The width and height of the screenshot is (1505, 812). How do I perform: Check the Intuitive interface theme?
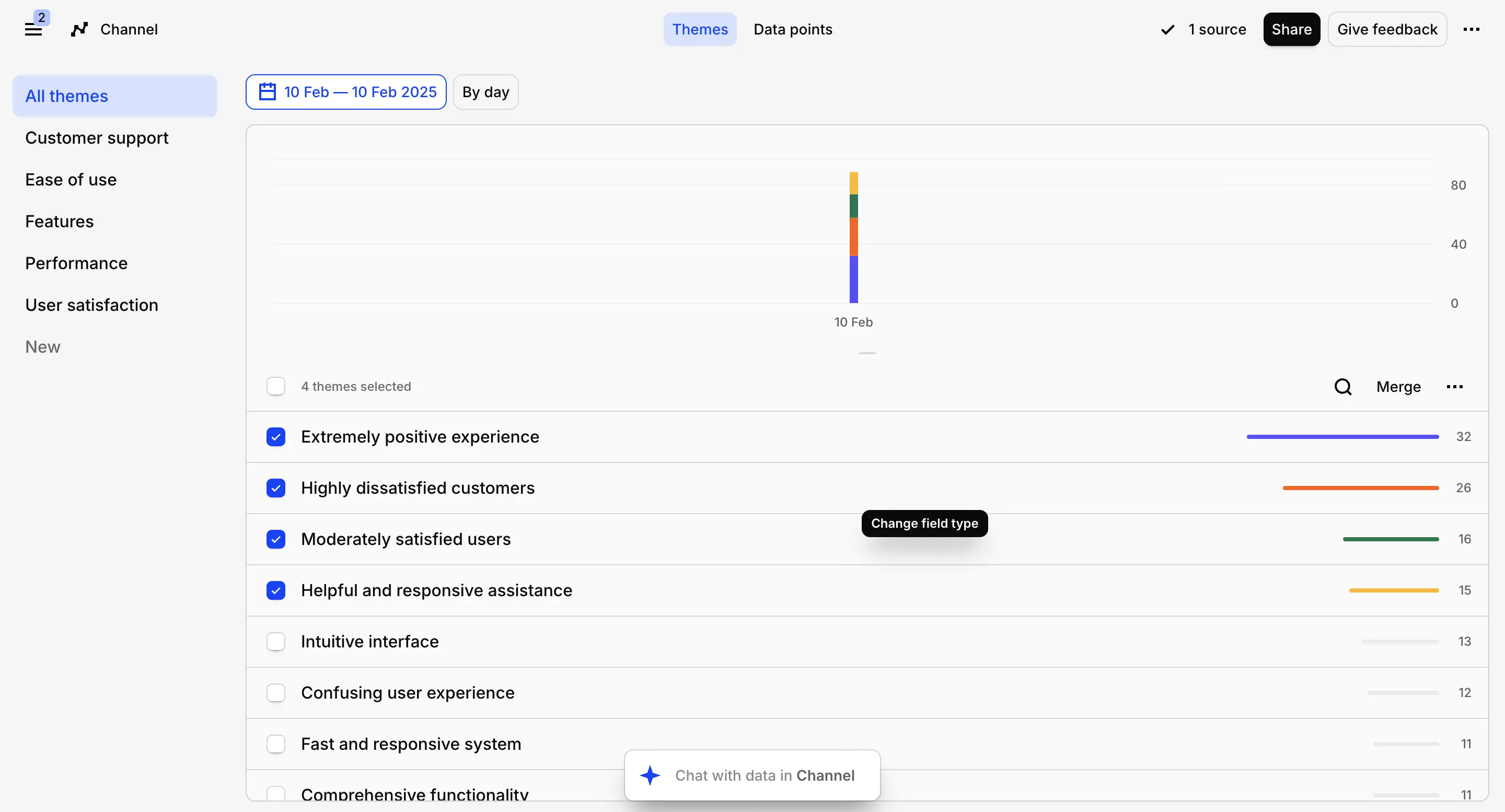click(275, 641)
